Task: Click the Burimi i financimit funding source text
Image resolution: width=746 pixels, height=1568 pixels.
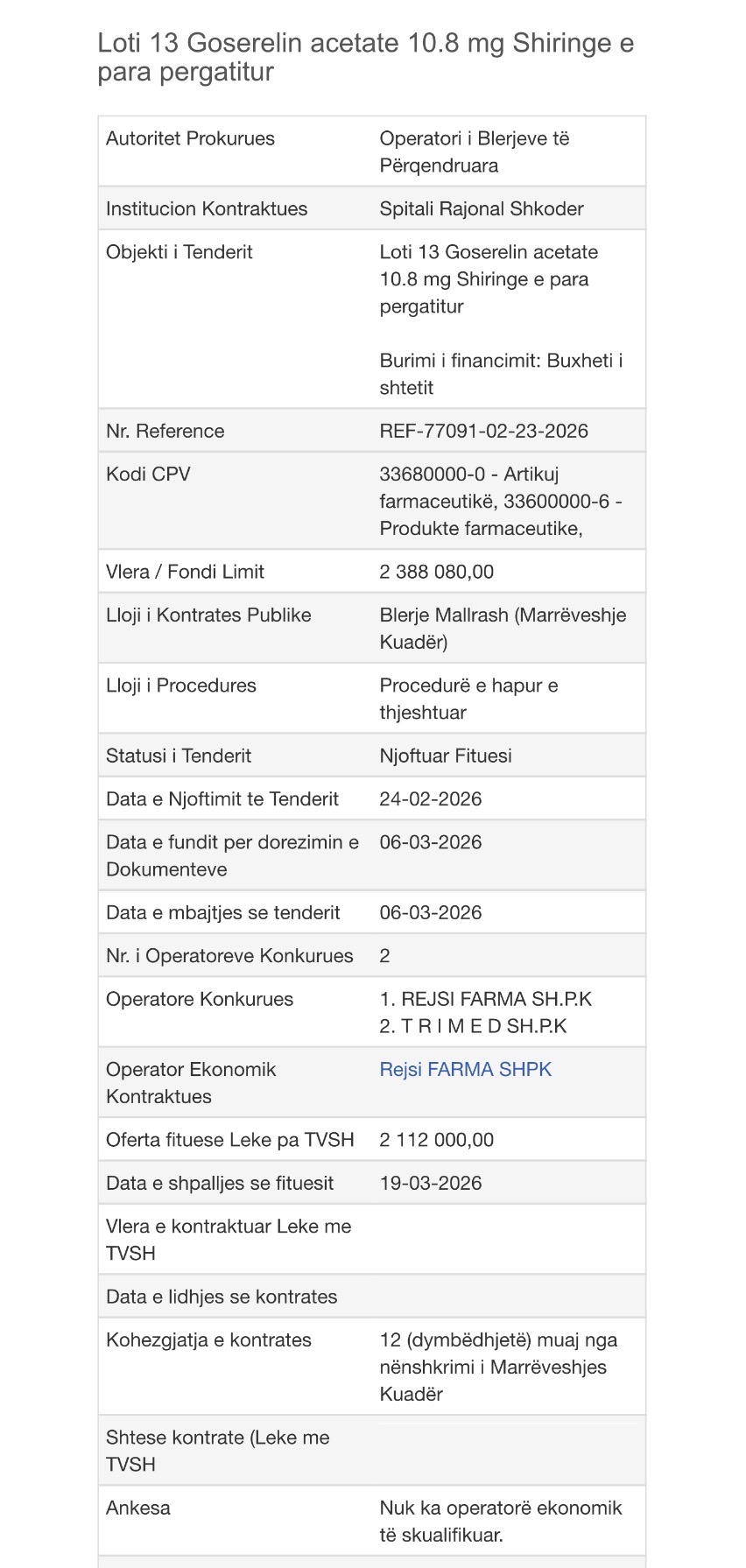Action: [x=500, y=374]
